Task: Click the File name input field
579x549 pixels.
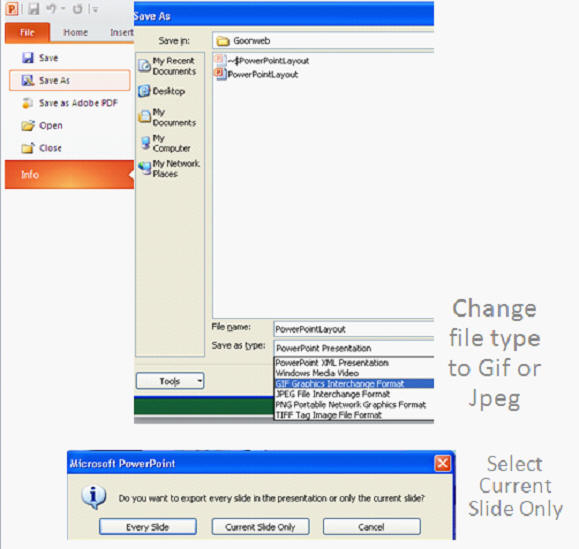Action: point(354,329)
